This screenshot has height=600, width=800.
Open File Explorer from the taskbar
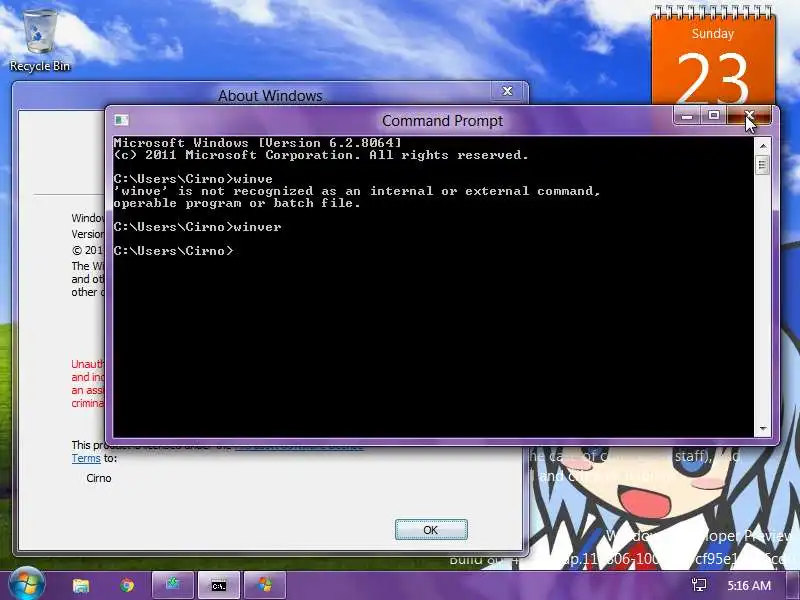(x=81, y=585)
